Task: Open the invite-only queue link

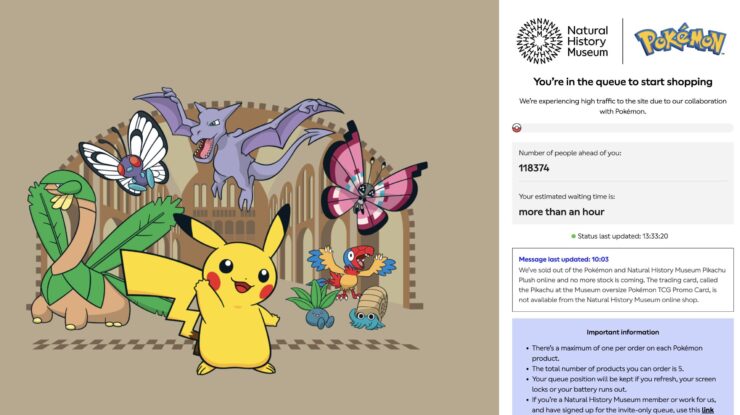Action: [x=707, y=410]
